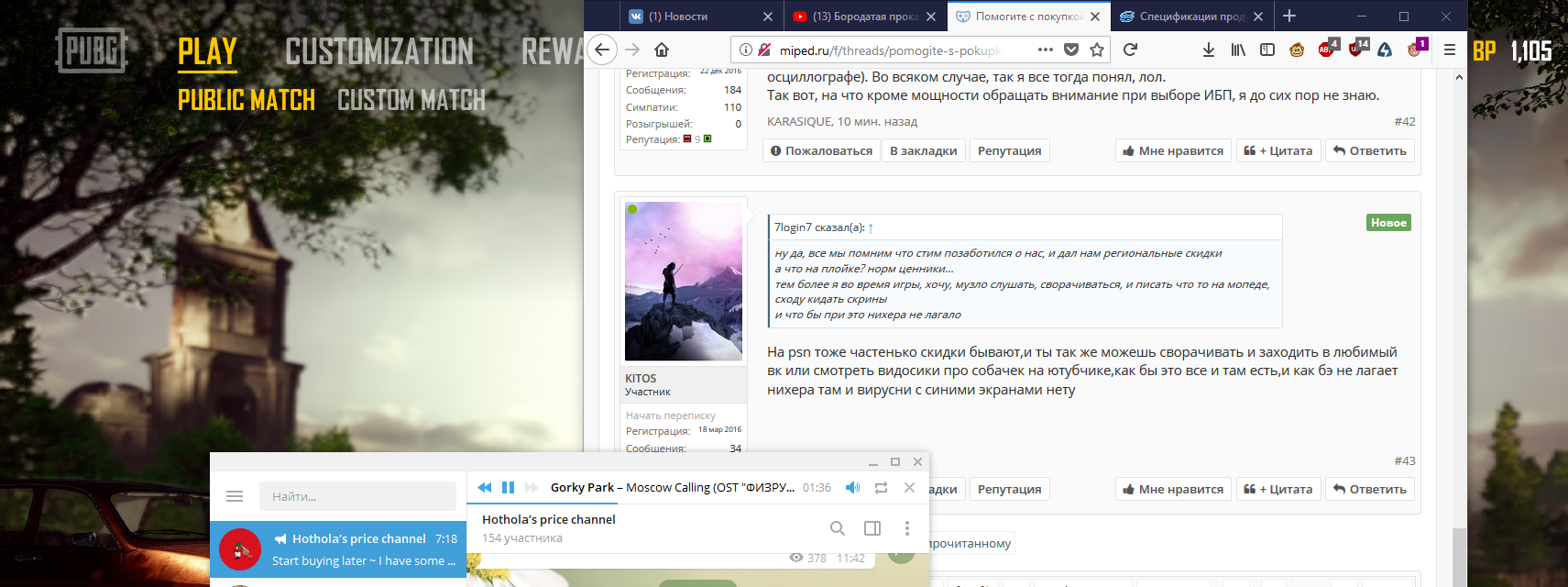Click the Firefox forward arrow
The width and height of the screenshot is (1568, 587).
point(633,50)
